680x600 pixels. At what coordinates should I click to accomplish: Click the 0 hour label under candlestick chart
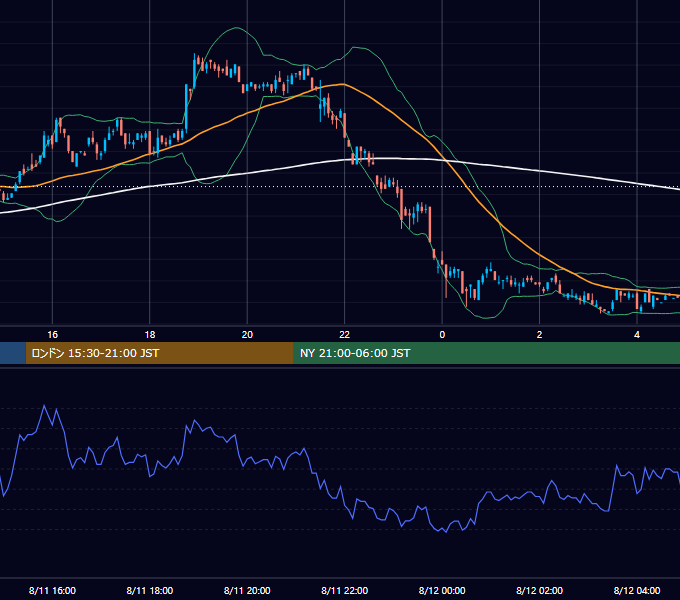442,335
